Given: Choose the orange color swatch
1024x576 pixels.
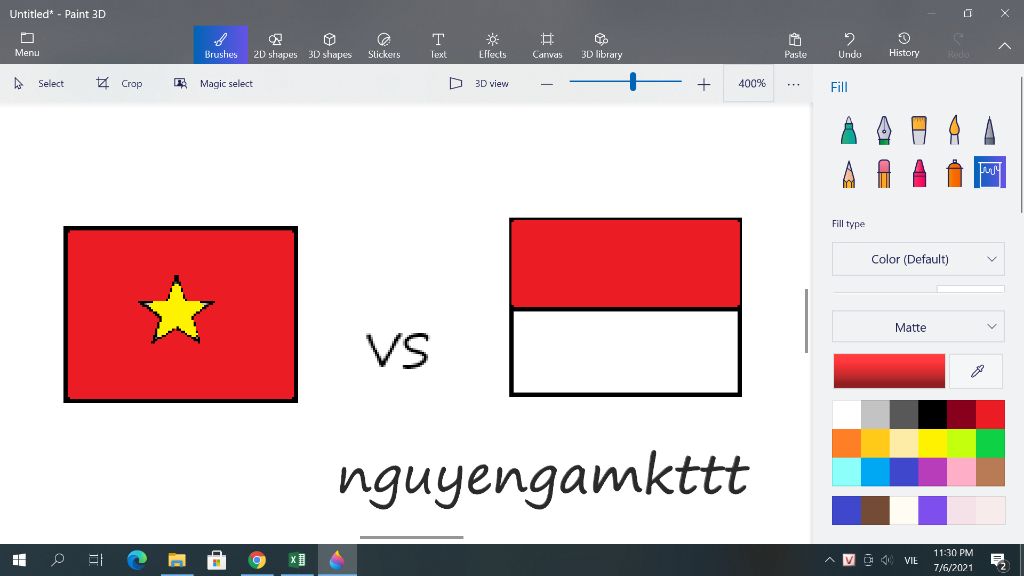Looking at the screenshot, I should point(846,443).
